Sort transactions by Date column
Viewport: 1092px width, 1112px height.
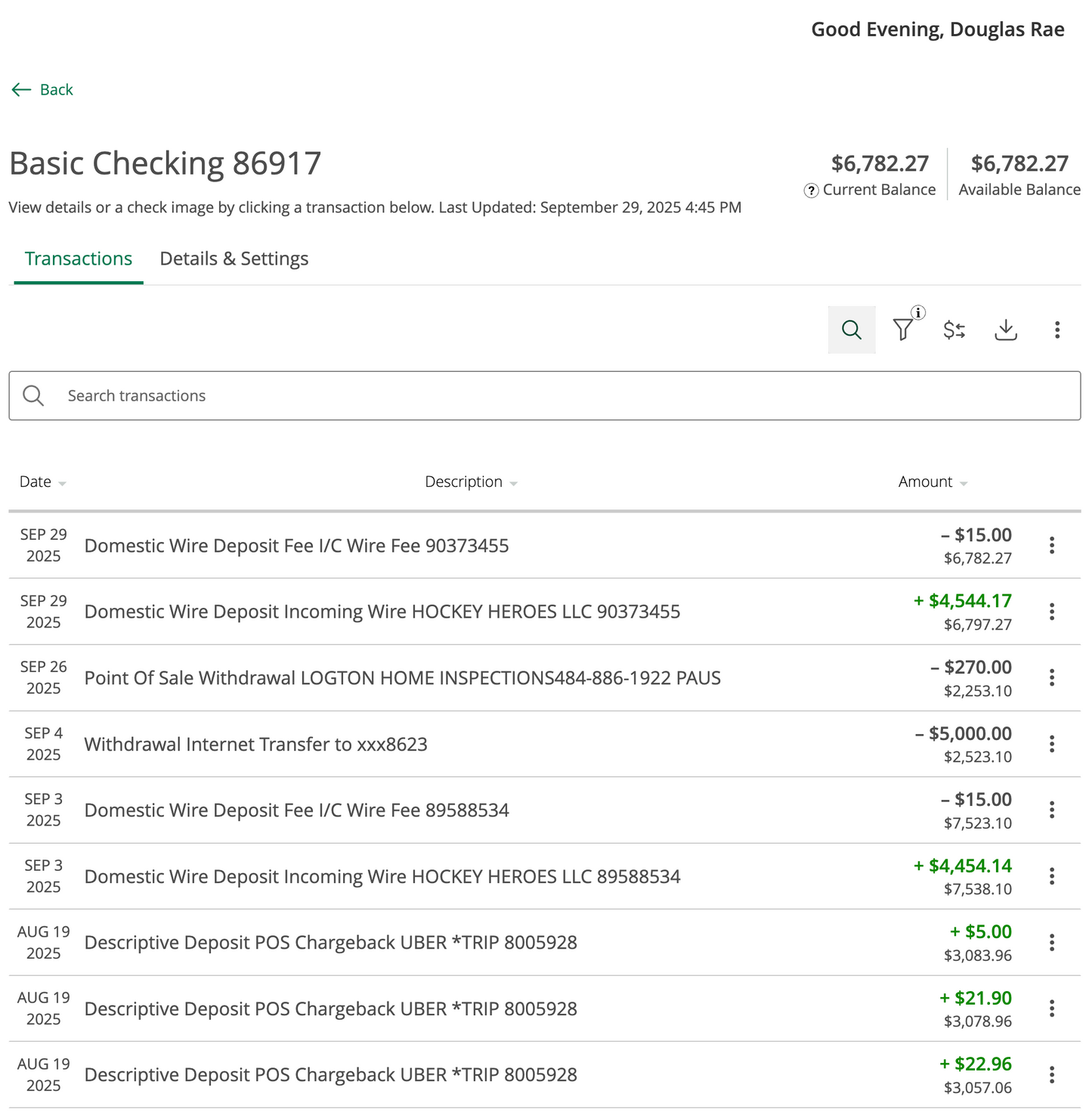point(42,482)
